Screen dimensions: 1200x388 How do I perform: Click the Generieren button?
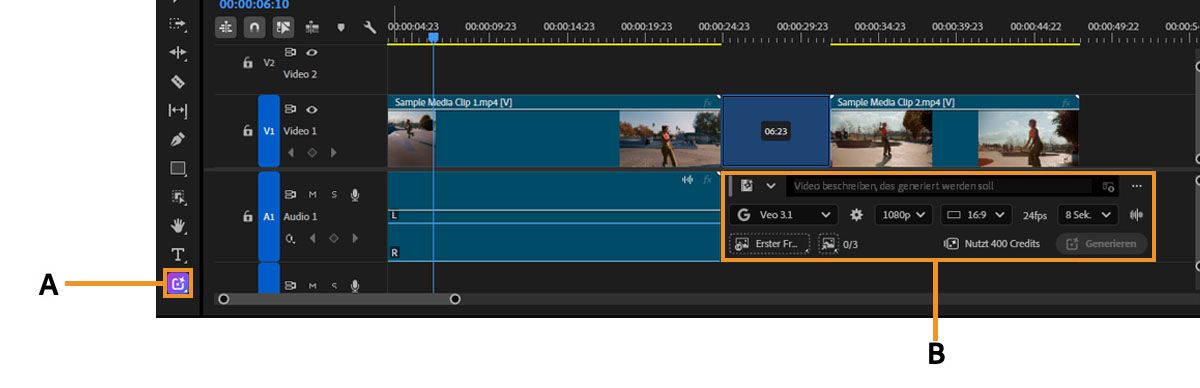pyautogui.click(x=1101, y=243)
